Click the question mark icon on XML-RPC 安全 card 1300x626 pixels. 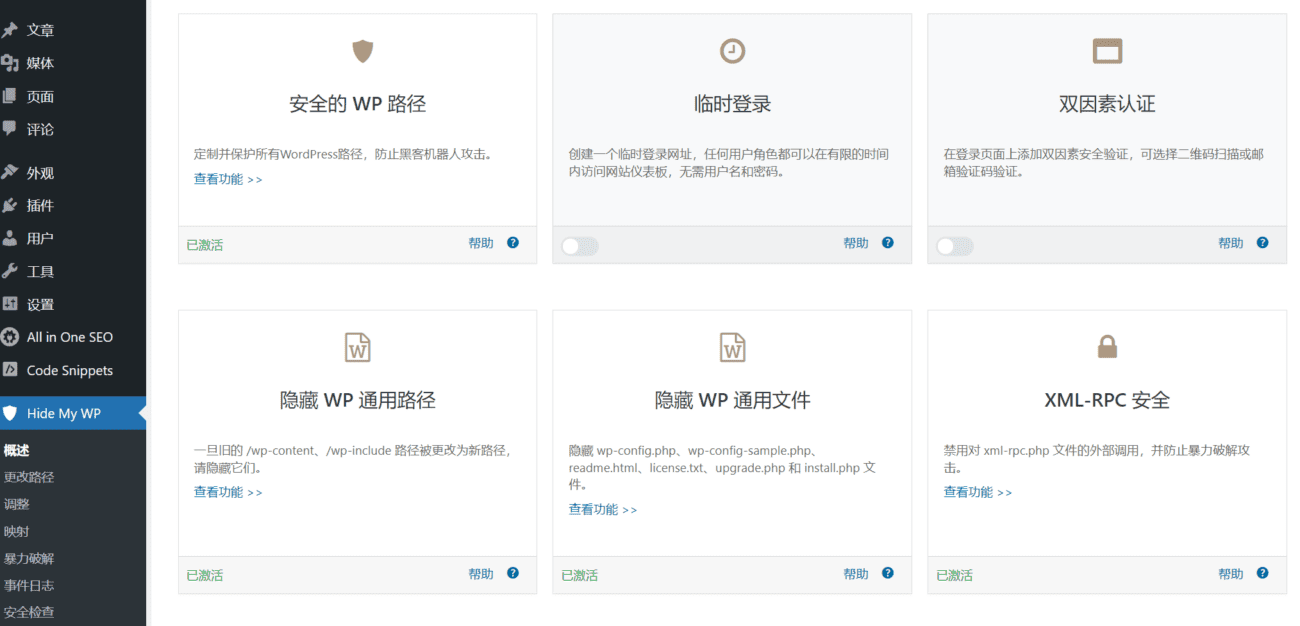click(1262, 574)
